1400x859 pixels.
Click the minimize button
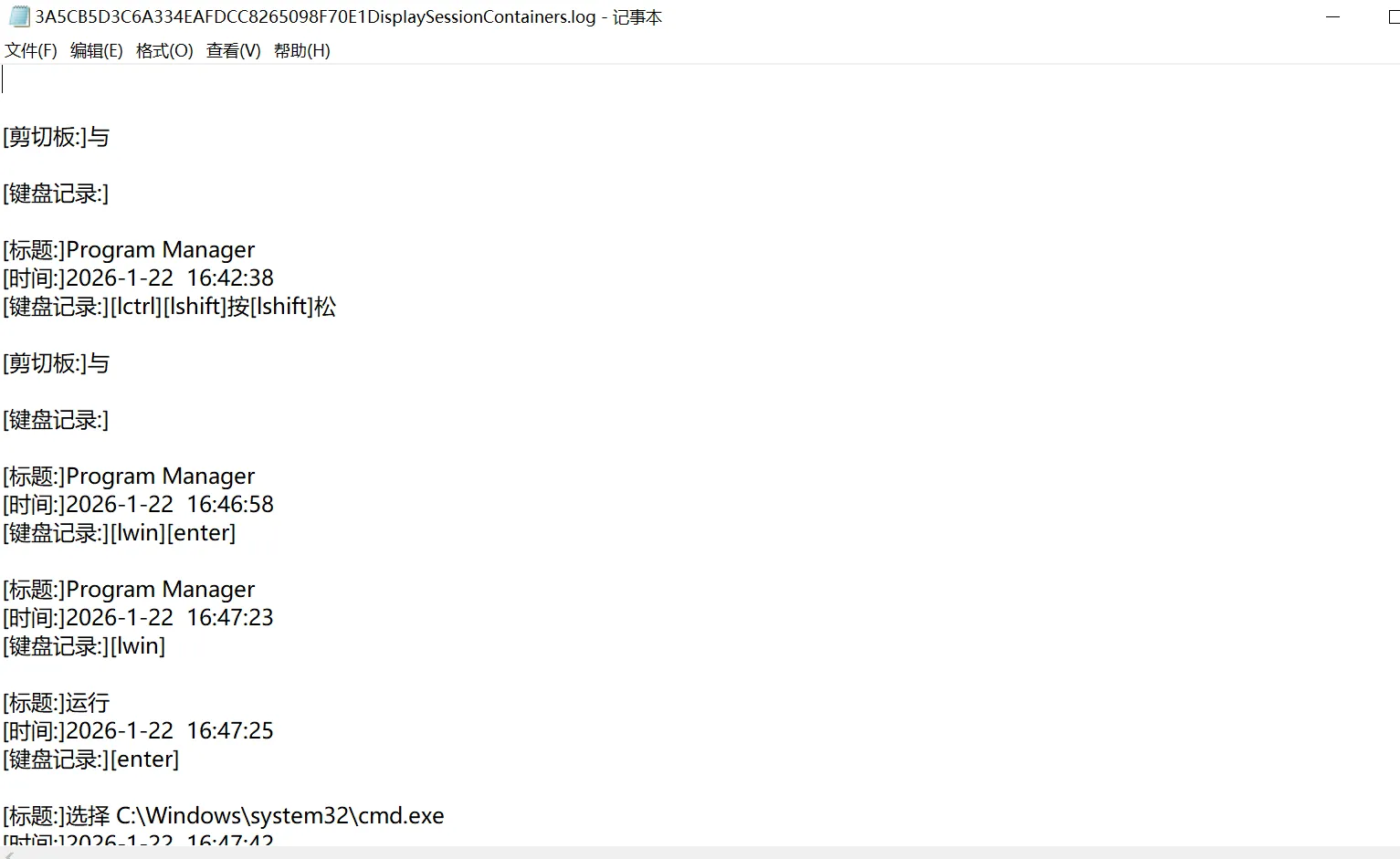(x=1332, y=16)
